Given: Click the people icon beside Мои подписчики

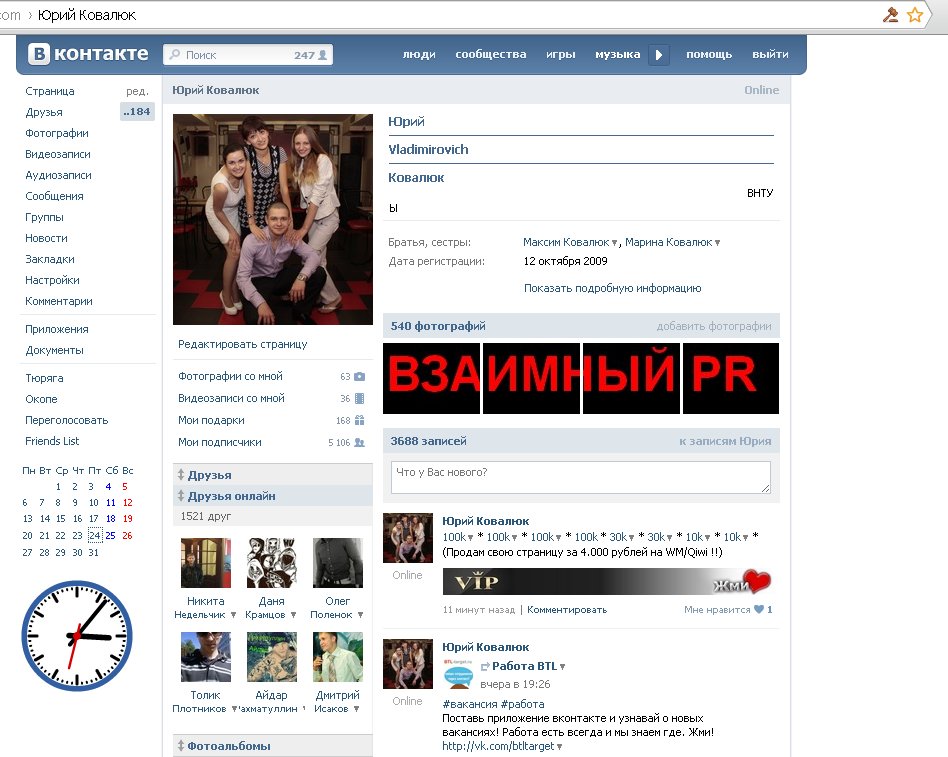Looking at the screenshot, I should pyautogui.click(x=359, y=443).
